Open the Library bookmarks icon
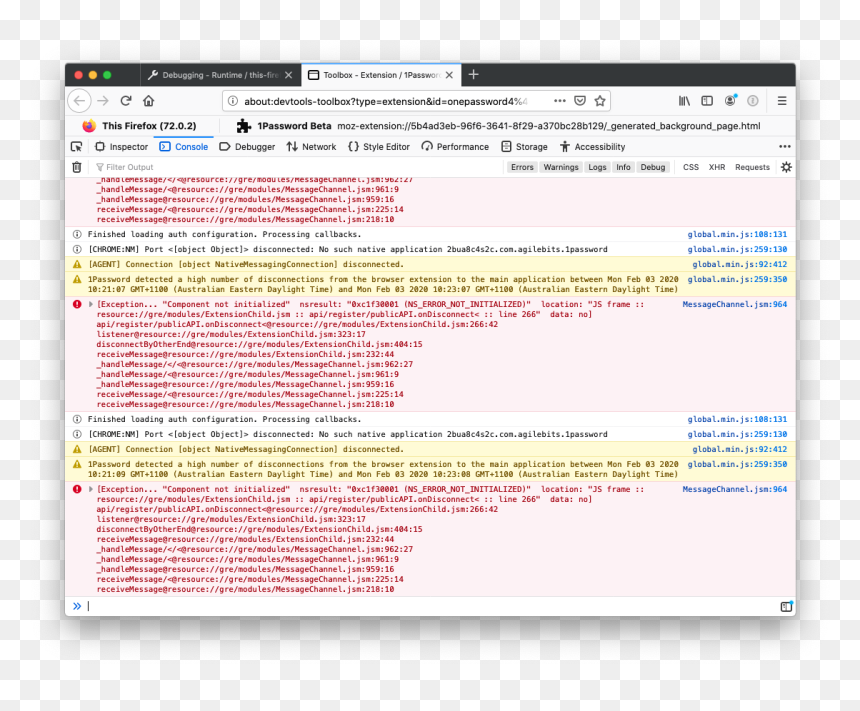Image resolution: width=860 pixels, height=711 pixels. tap(684, 101)
